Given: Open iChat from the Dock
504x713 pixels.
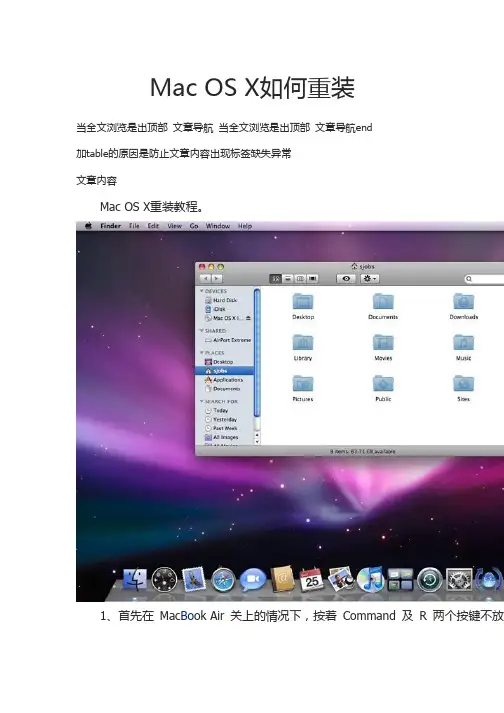Looking at the screenshot, I should coord(252,580).
